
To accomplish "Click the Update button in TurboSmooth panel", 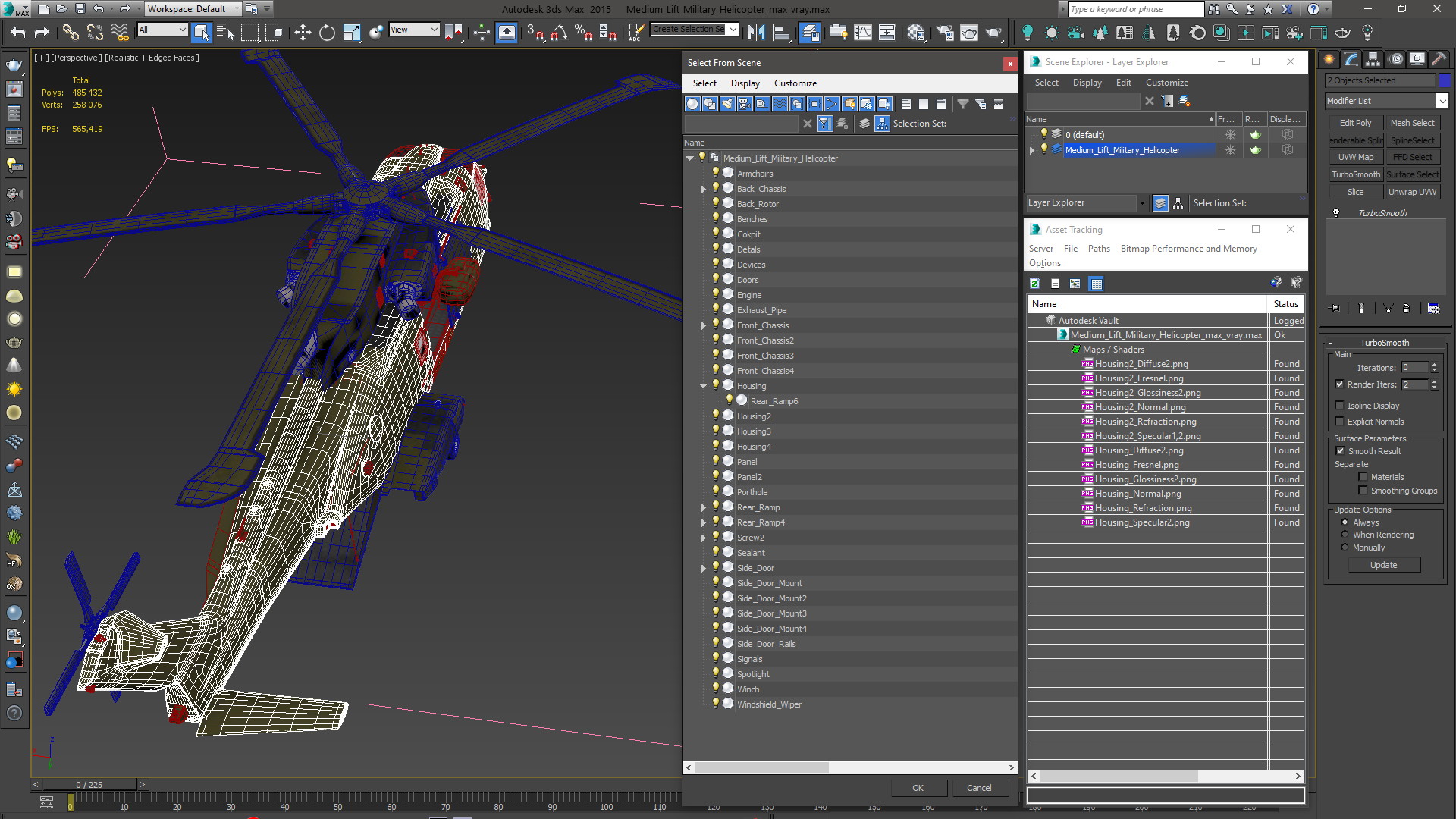I will (x=1384, y=565).
